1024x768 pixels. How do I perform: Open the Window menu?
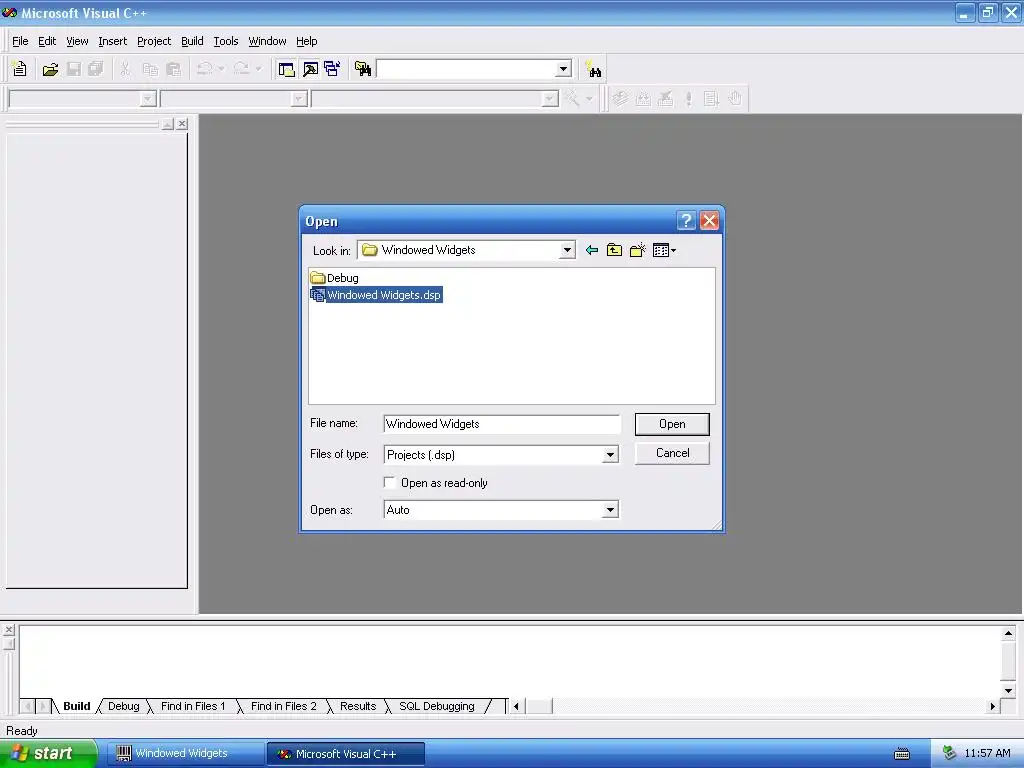tap(267, 41)
